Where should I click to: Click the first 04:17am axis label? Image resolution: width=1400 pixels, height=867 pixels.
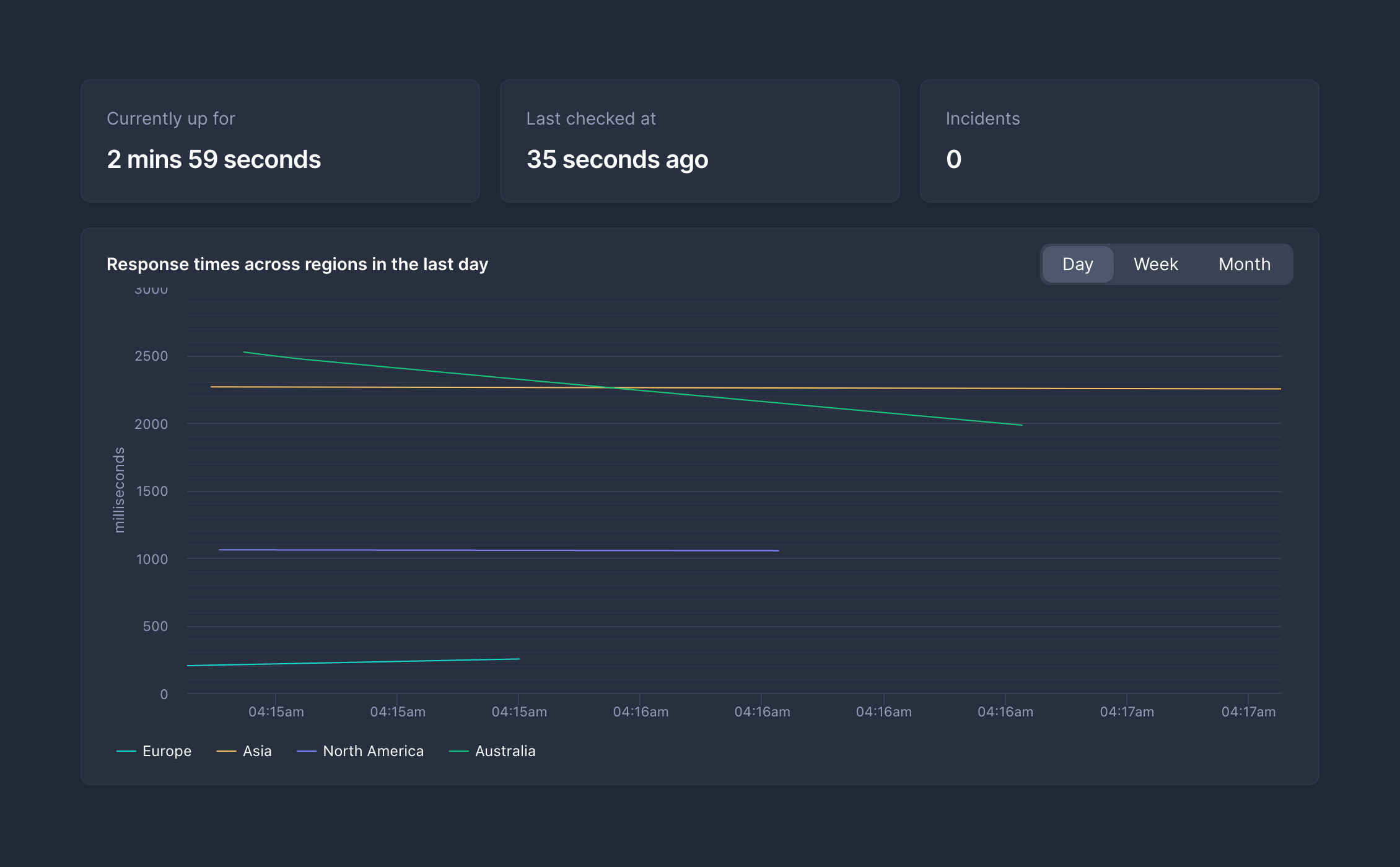[1126, 712]
